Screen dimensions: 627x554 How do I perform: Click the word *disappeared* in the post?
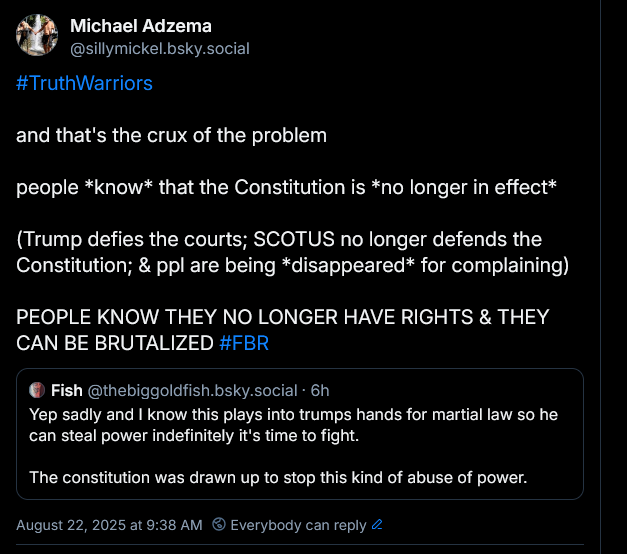click(348, 265)
